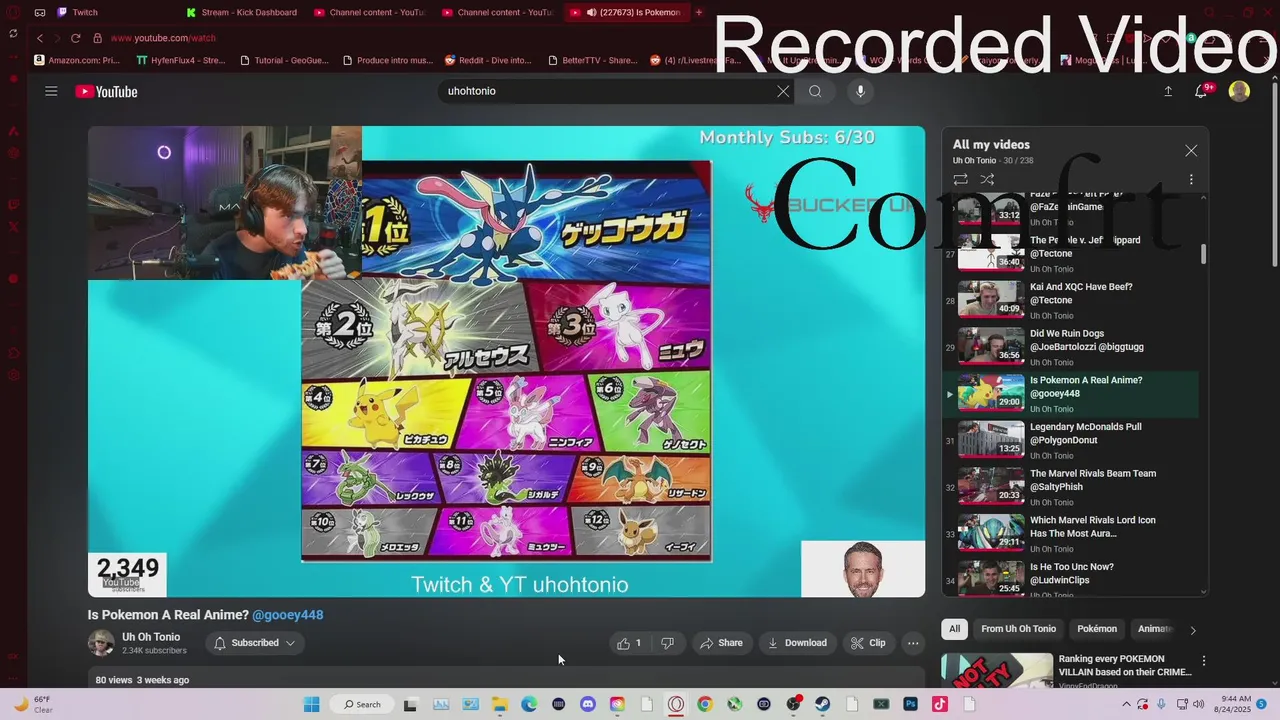Run search with magnifier button
Screen dimensions: 1280x720
(815, 91)
